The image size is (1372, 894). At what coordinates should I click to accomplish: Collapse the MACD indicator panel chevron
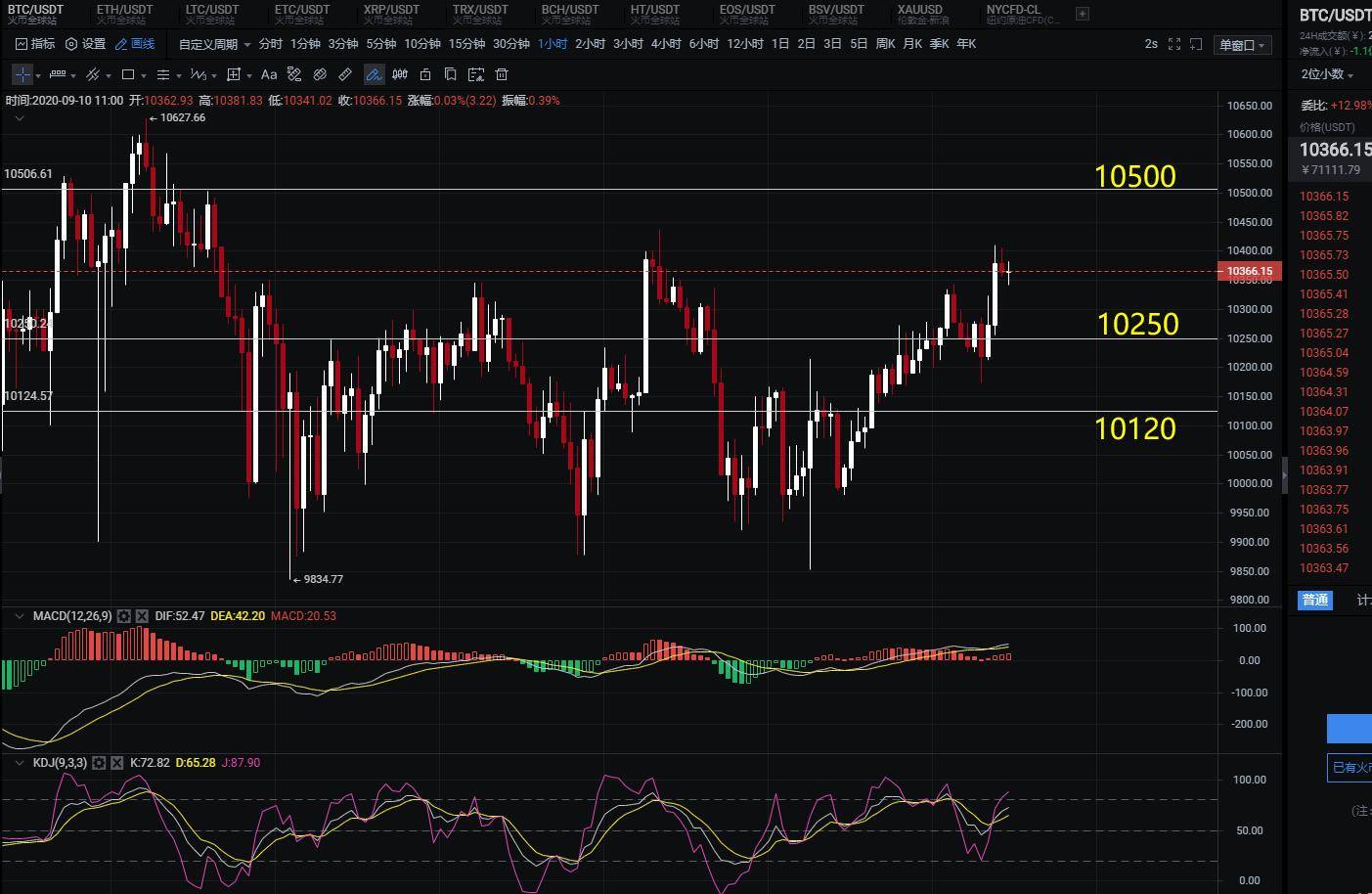[x=19, y=616]
